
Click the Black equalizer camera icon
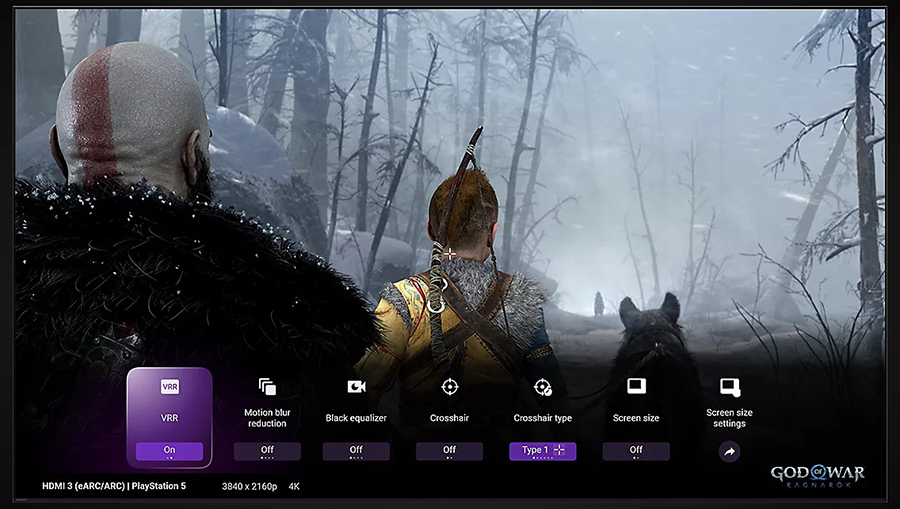(356, 386)
